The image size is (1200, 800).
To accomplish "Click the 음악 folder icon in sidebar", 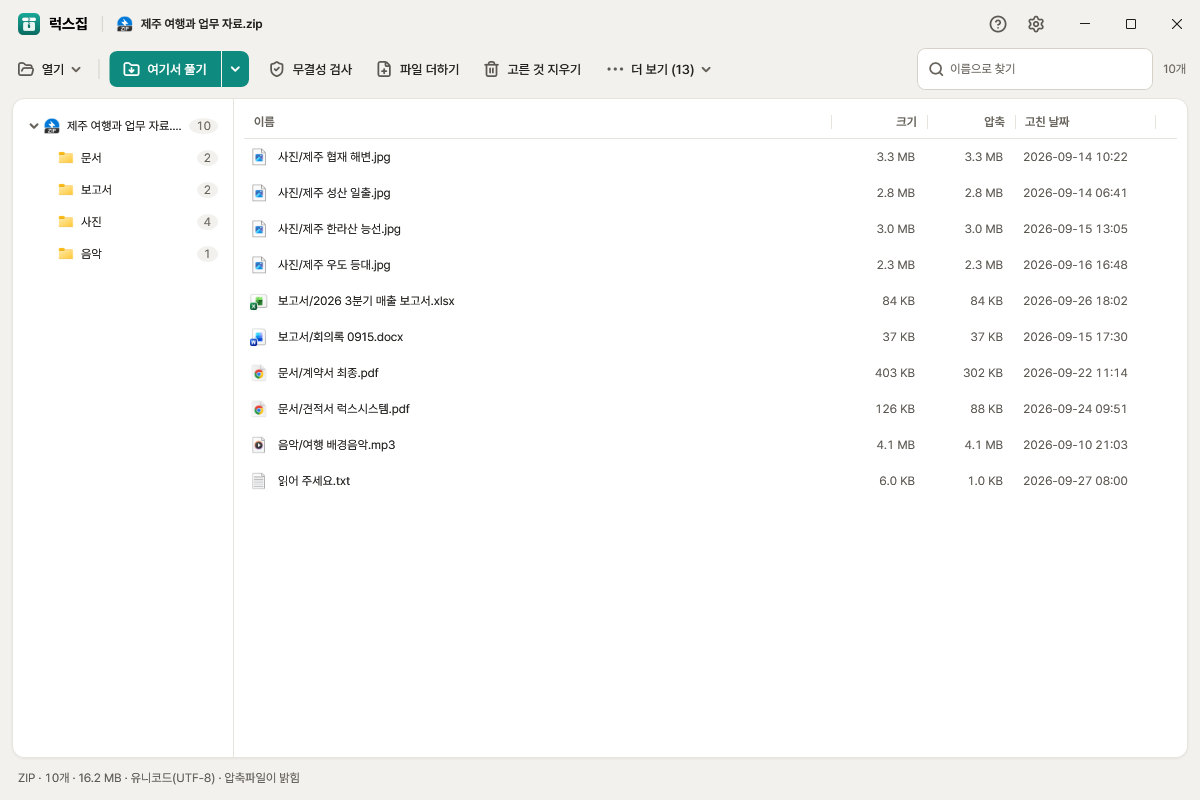I will (66, 254).
